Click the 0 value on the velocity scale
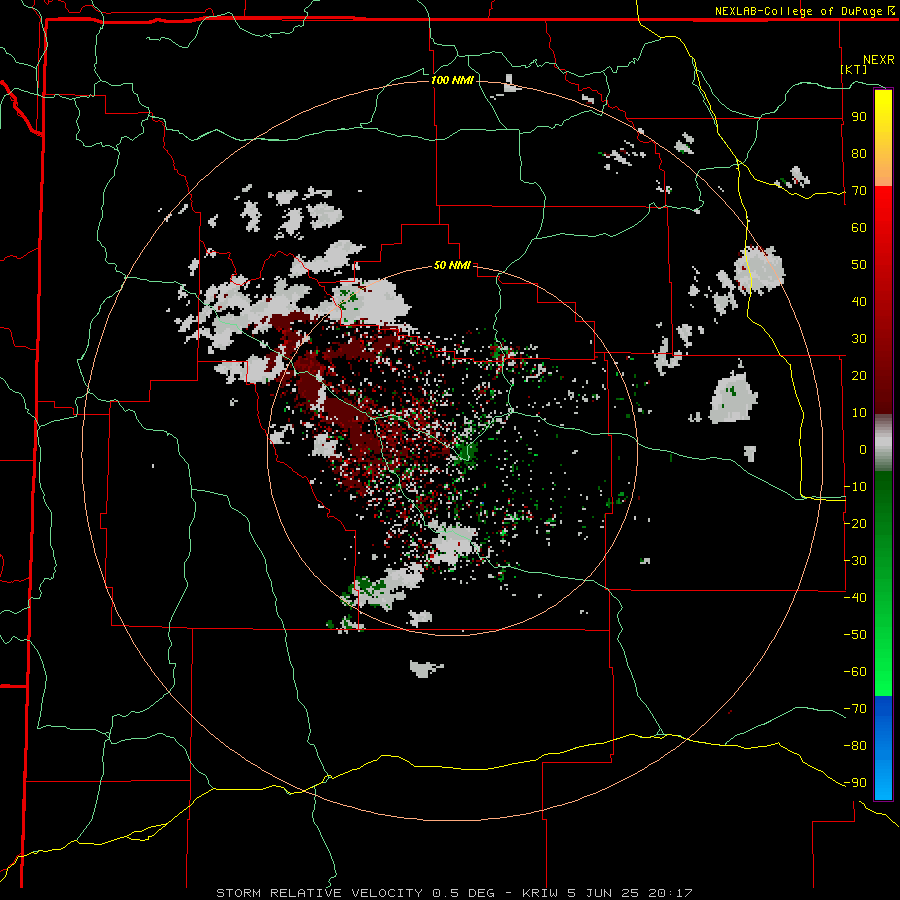The height and width of the screenshot is (900, 900). pyautogui.click(x=863, y=449)
